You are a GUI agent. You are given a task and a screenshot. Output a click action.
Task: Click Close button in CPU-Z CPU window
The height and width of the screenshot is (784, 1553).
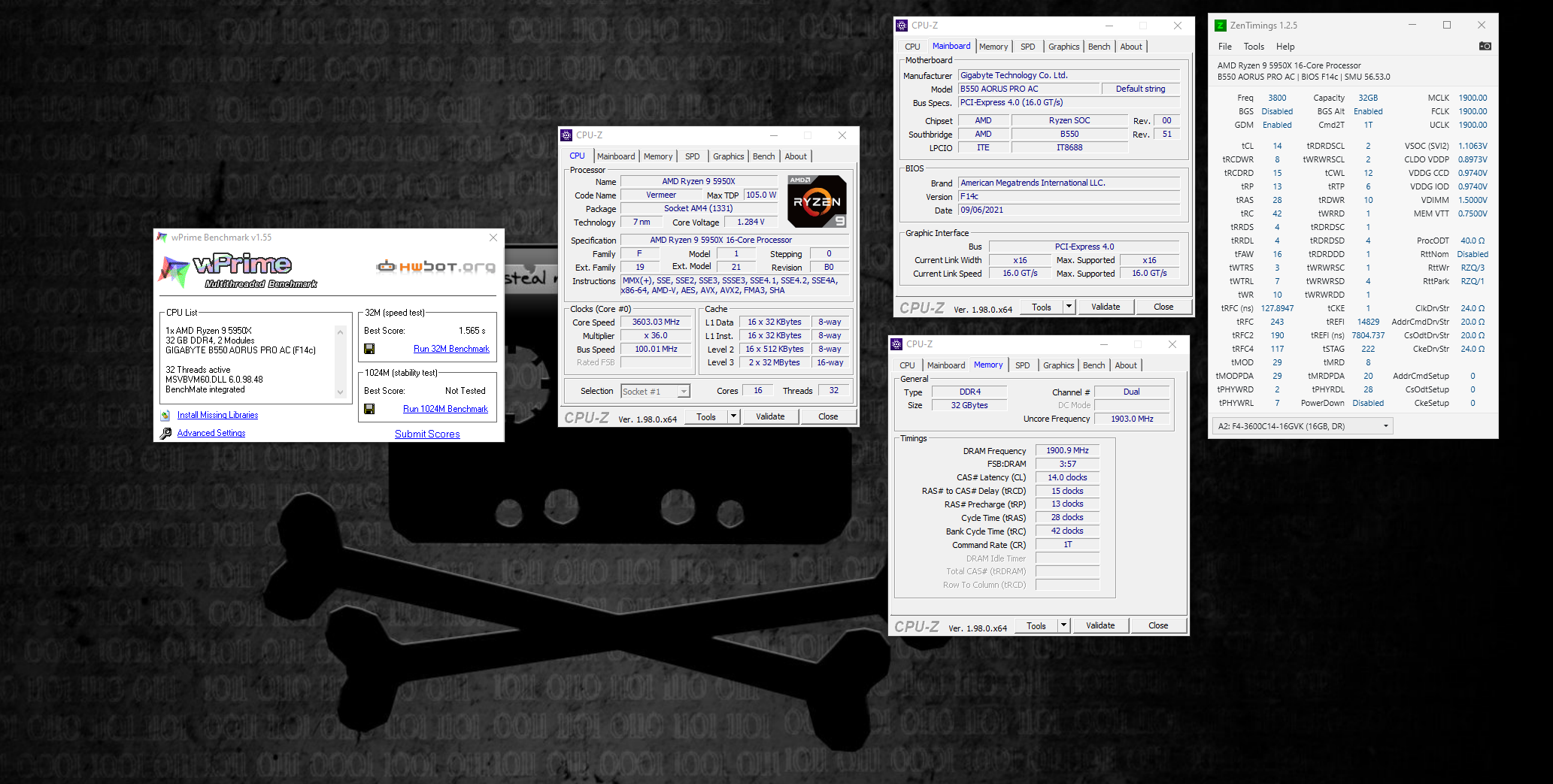pos(828,416)
